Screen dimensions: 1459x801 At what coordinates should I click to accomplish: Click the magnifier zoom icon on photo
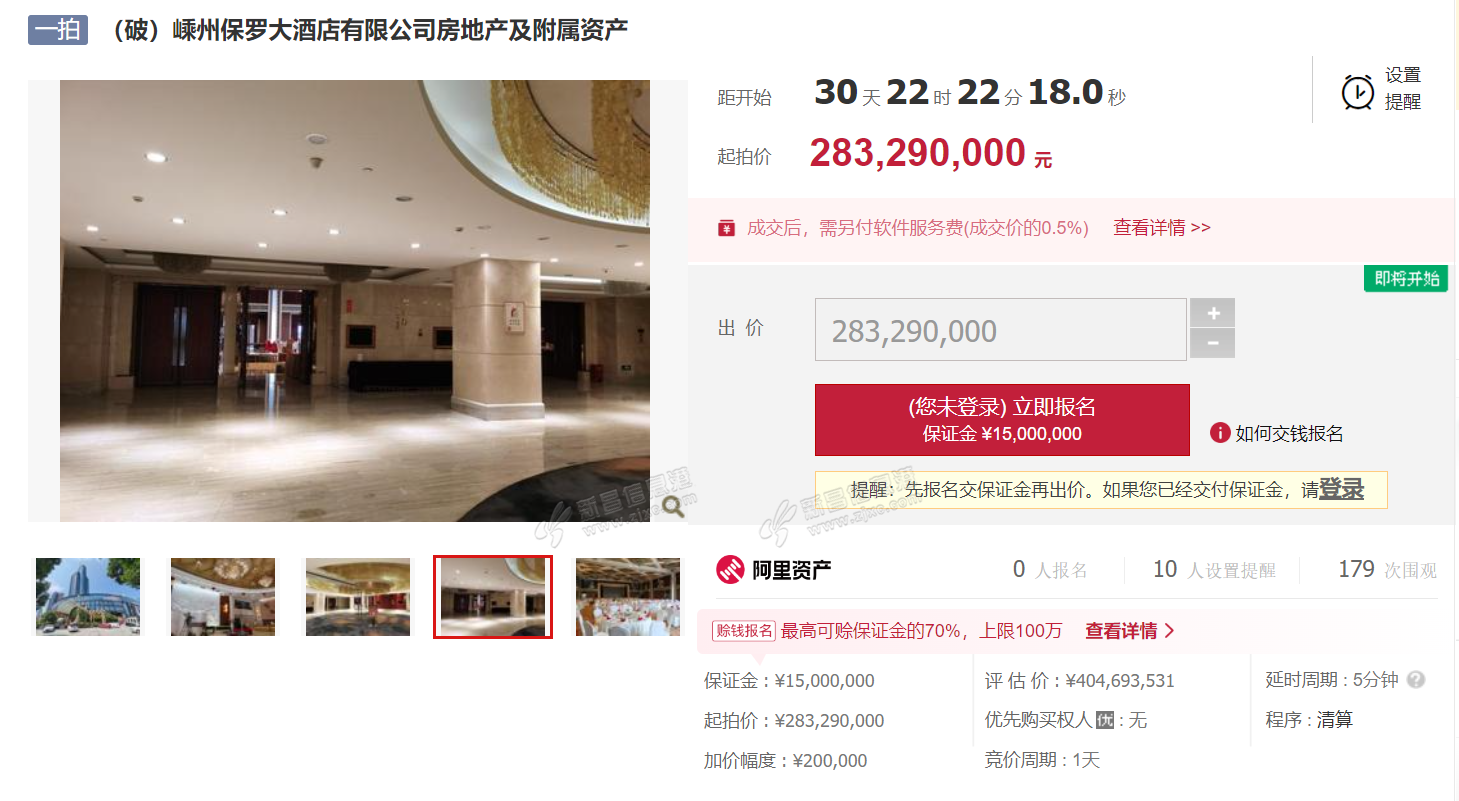[x=673, y=506]
